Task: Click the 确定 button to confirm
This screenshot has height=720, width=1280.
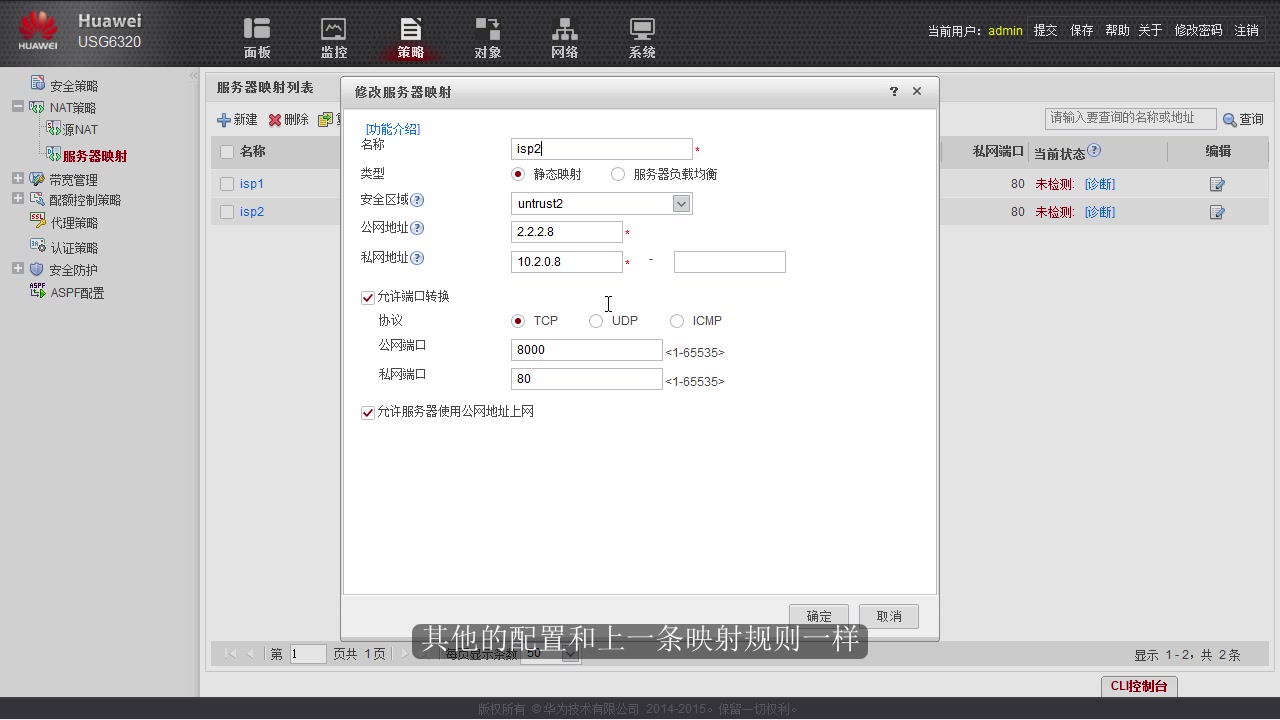Action: point(818,616)
